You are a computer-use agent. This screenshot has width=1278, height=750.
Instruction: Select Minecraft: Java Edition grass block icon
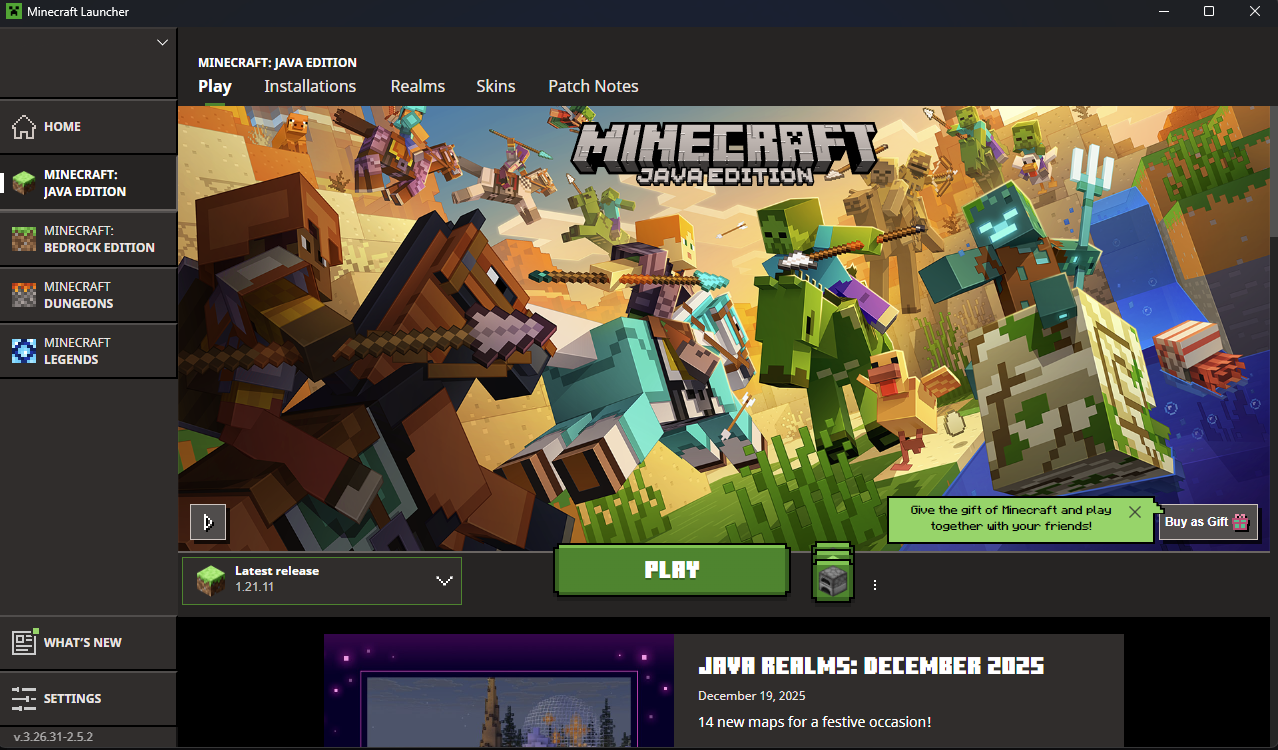25,183
